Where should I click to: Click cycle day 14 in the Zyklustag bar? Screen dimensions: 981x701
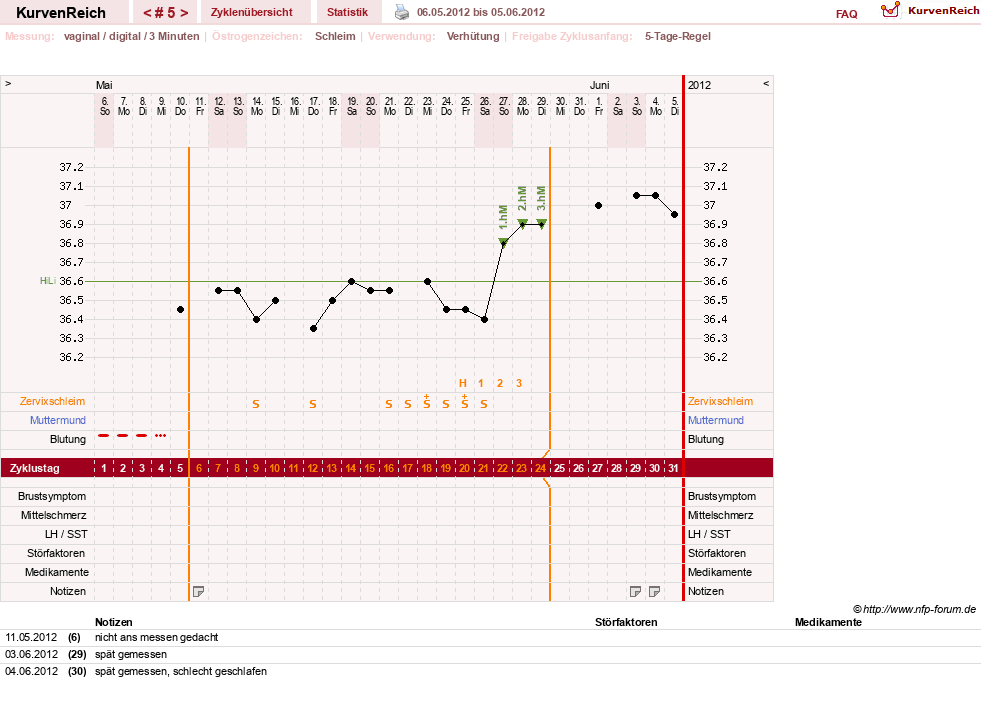pyautogui.click(x=351, y=468)
